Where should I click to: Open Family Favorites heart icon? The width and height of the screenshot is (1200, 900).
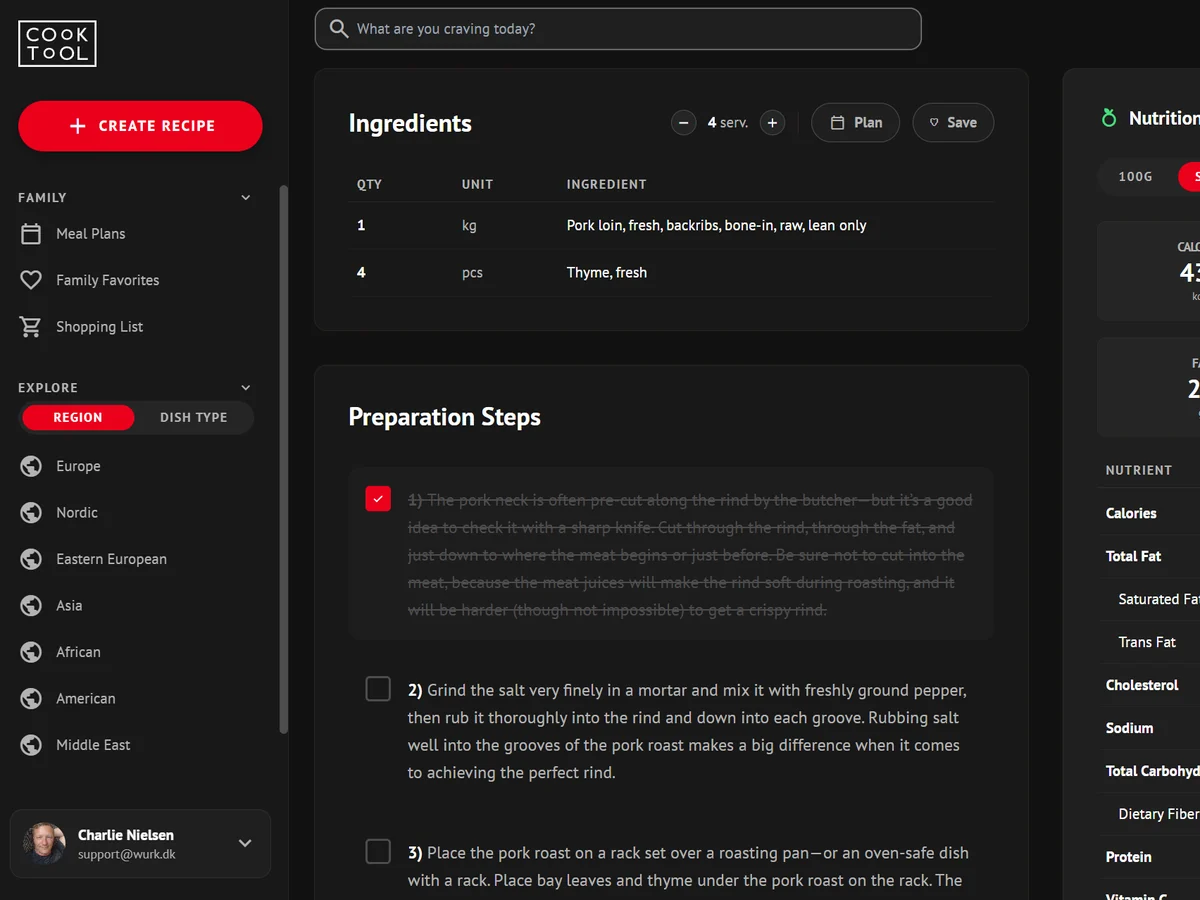tap(31, 280)
